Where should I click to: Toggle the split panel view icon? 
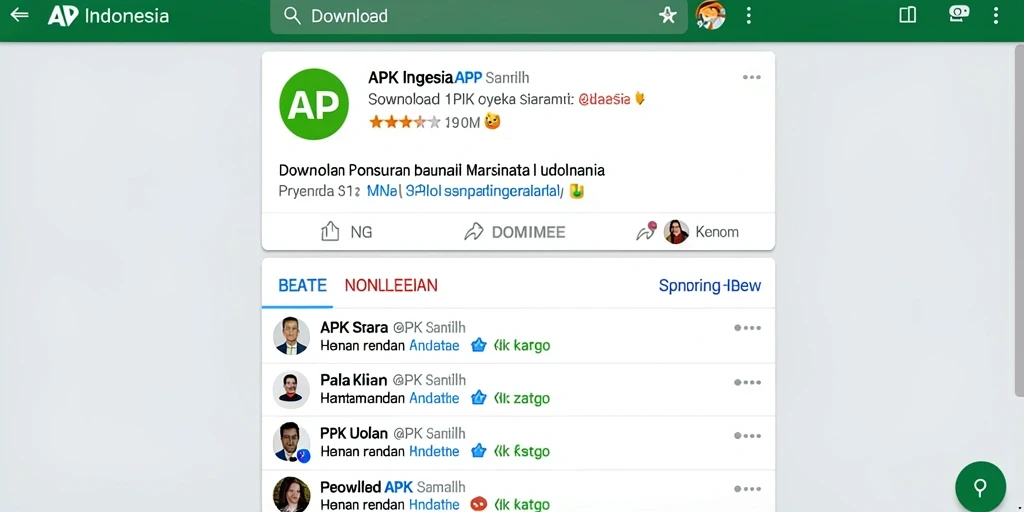[908, 15]
